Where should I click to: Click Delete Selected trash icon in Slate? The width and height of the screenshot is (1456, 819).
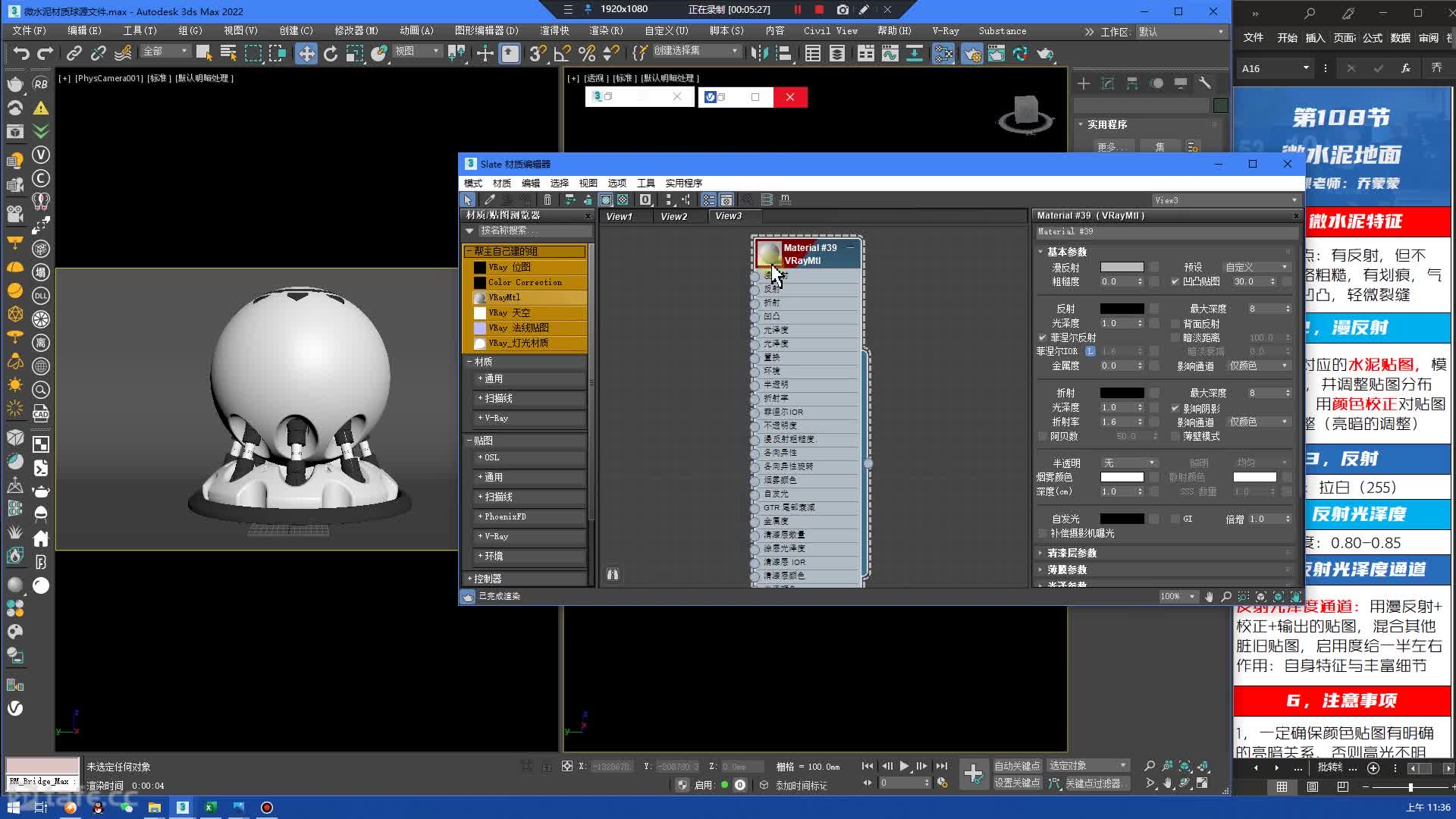point(548,199)
